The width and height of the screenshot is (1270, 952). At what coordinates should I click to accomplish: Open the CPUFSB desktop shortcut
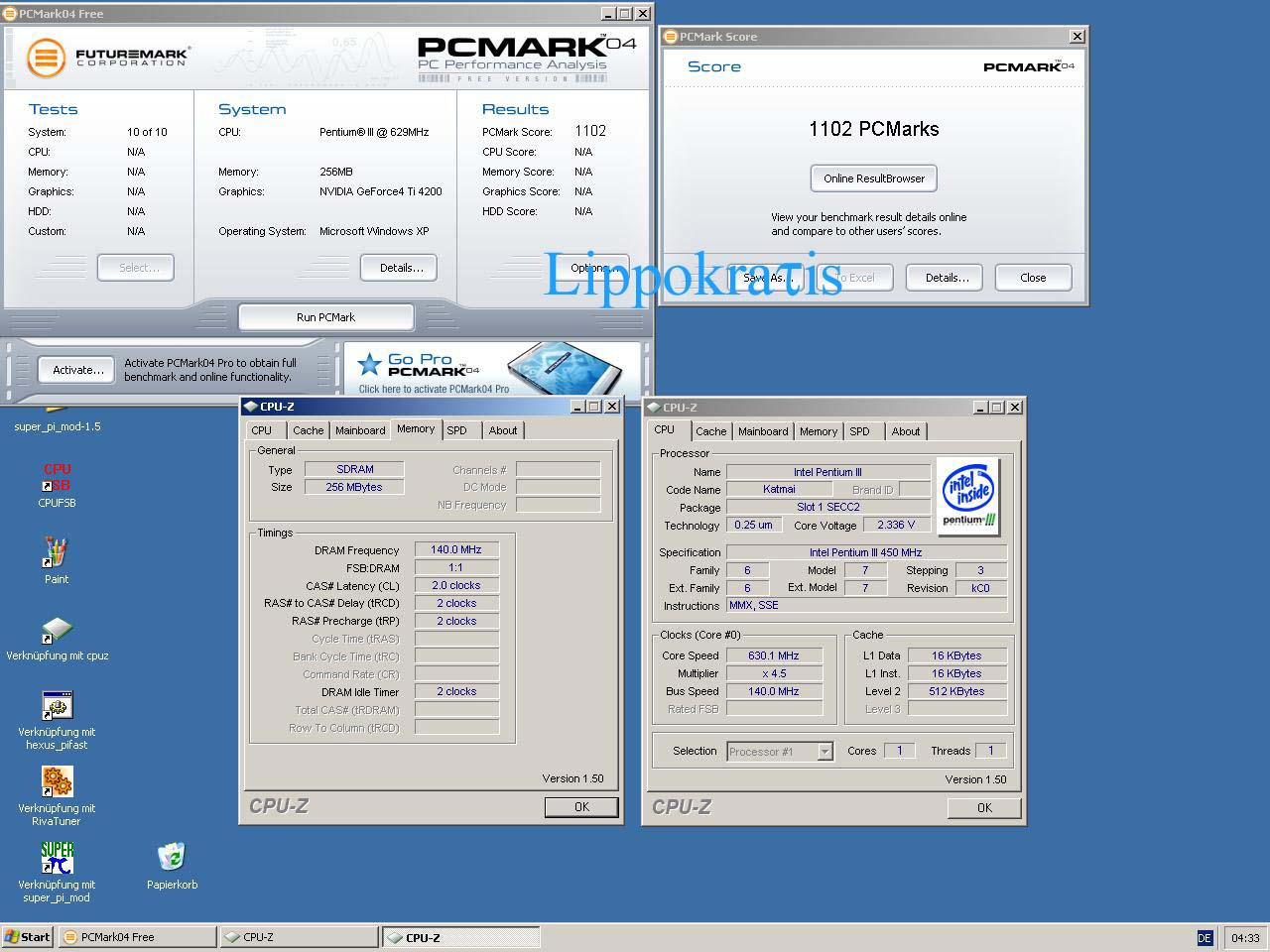tap(57, 477)
